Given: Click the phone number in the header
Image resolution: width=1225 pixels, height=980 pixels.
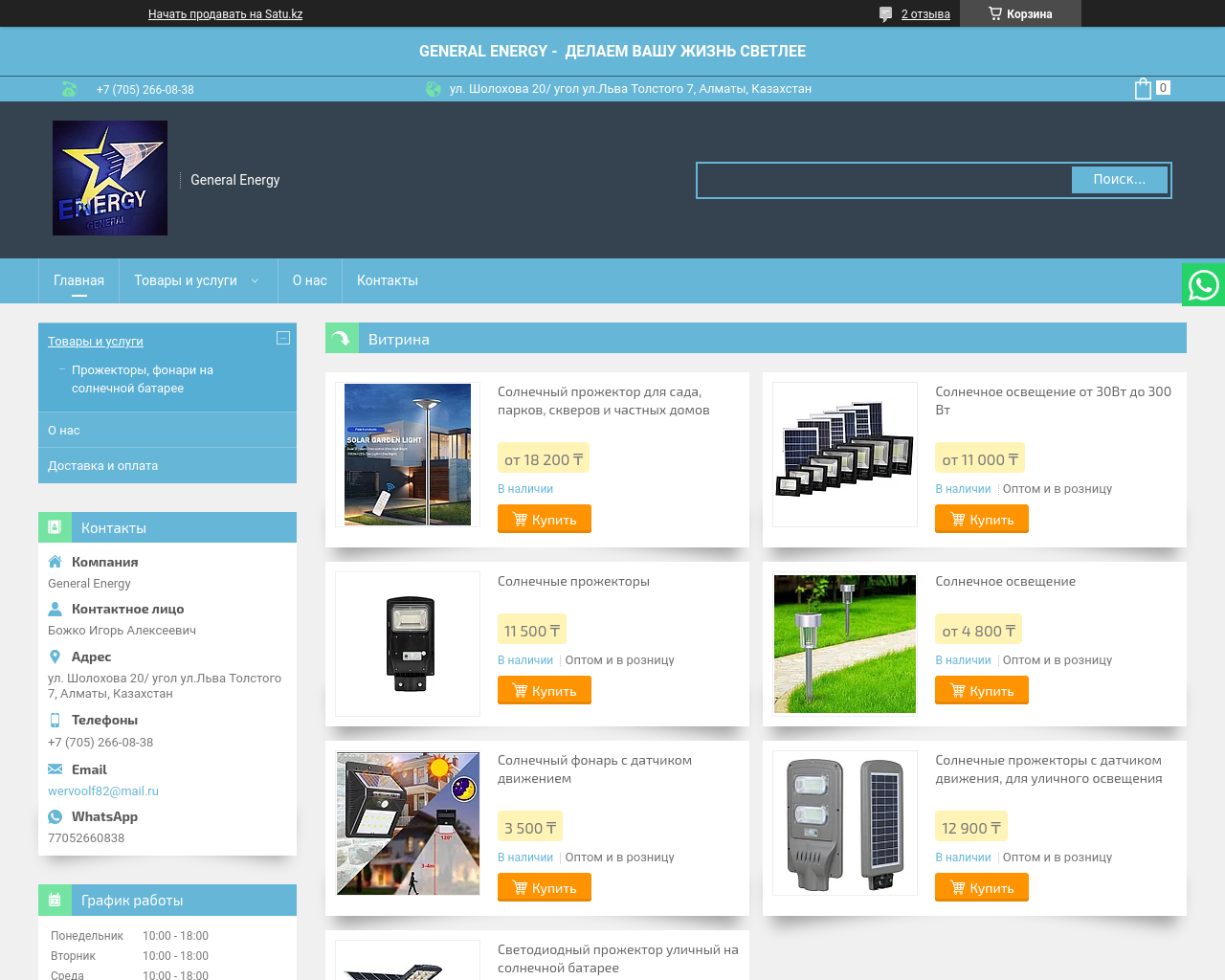Looking at the screenshot, I should pos(145,90).
